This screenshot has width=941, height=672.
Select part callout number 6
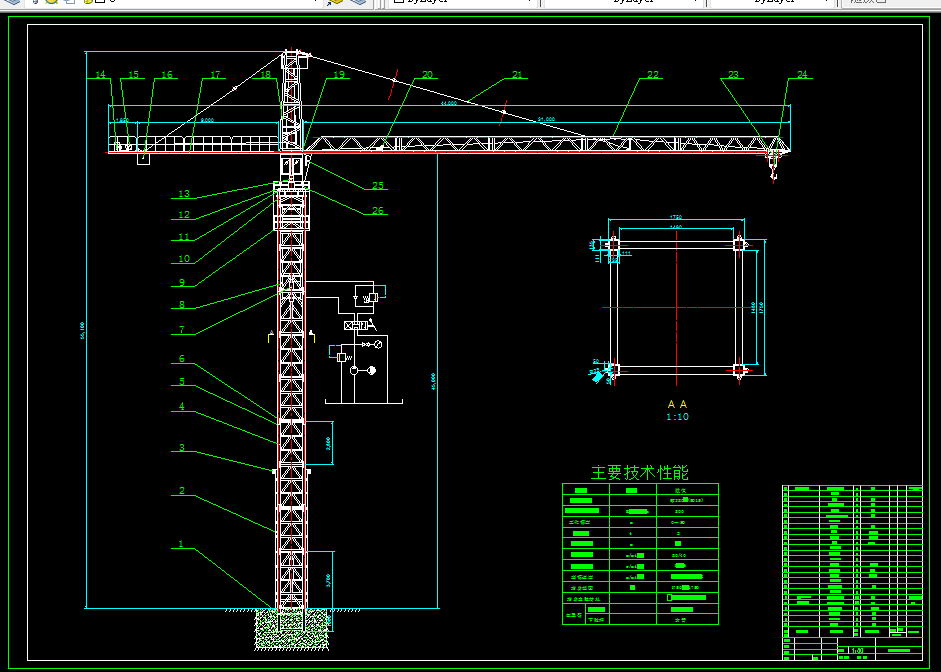[x=182, y=359]
